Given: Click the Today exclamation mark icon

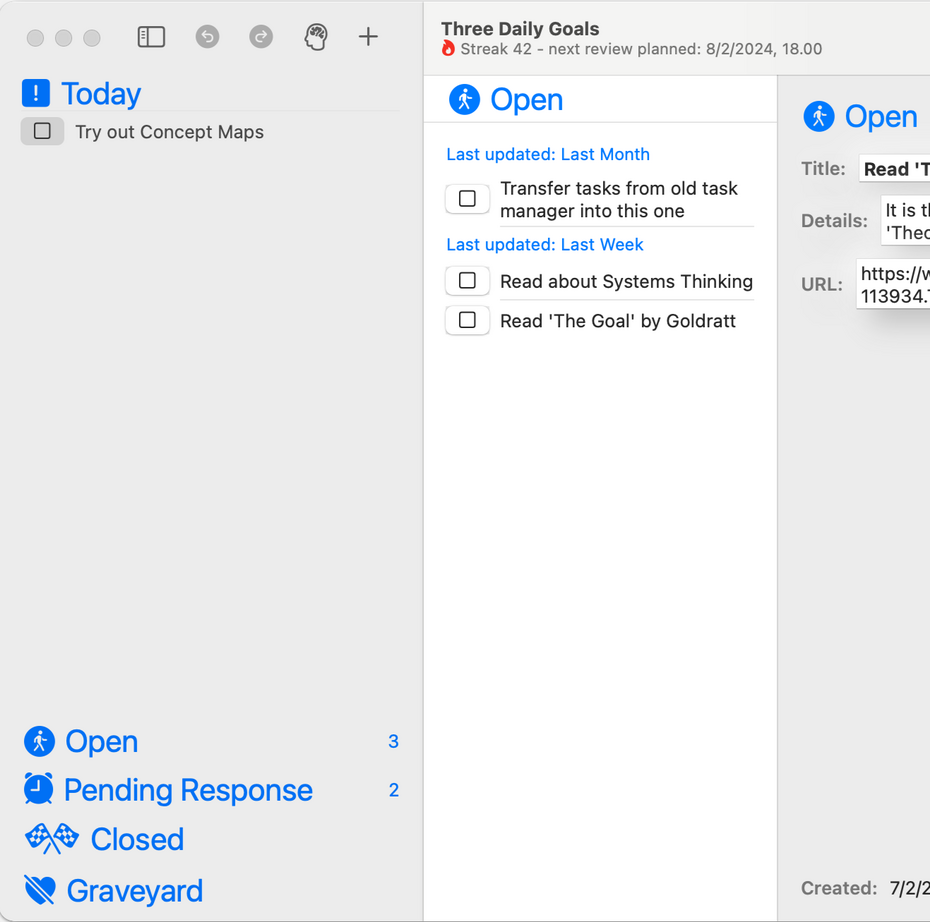Looking at the screenshot, I should point(36,93).
